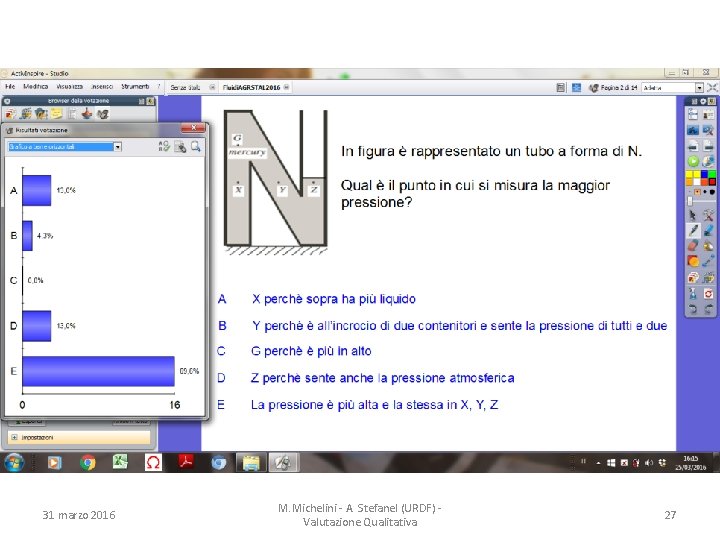Select the Fill bucket tool
720x540 pixels.
tap(709, 246)
